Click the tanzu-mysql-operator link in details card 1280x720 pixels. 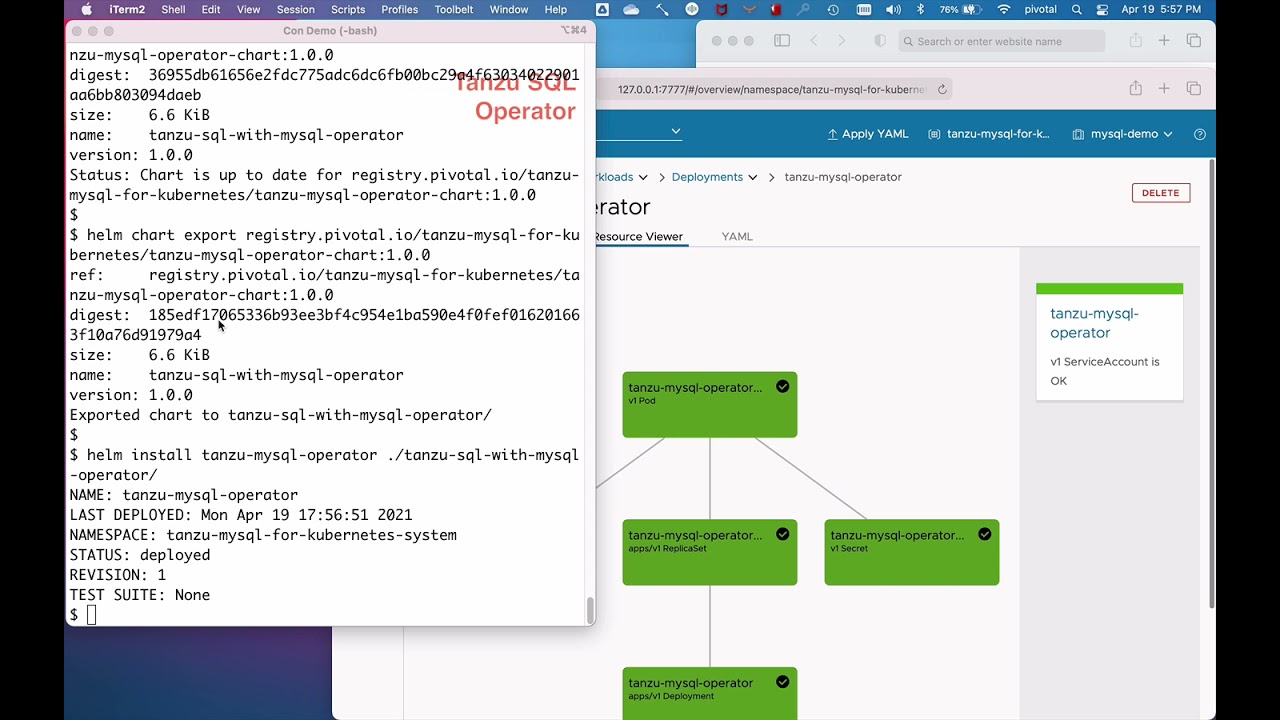(x=1094, y=323)
